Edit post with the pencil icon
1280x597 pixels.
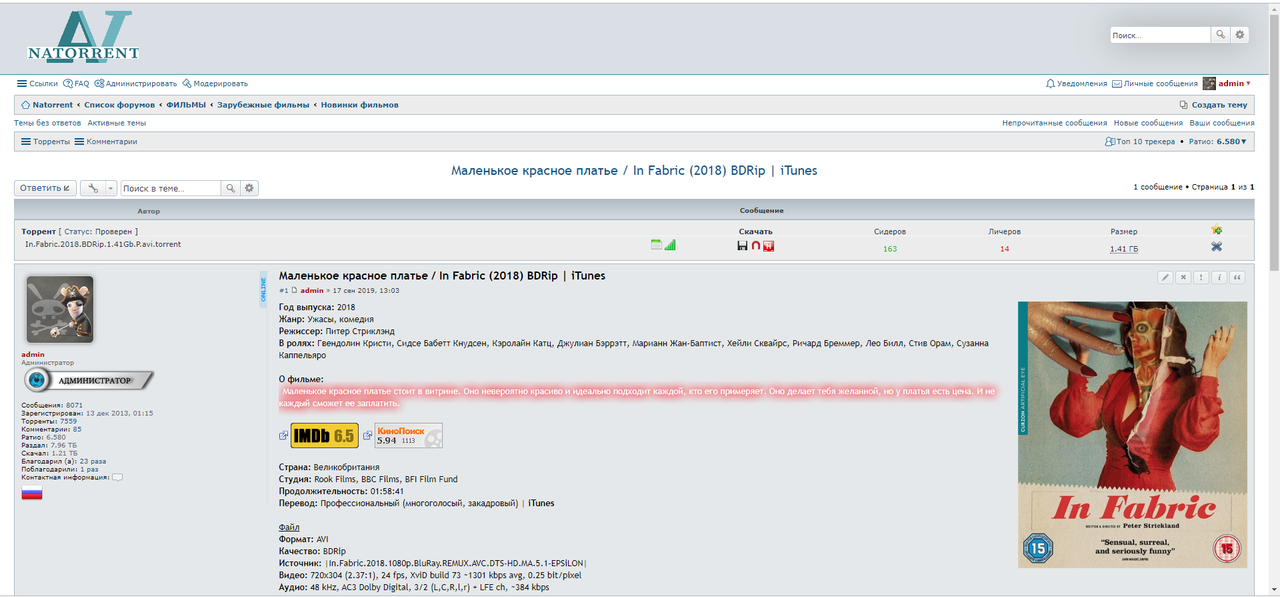click(x=1165, y=277)
